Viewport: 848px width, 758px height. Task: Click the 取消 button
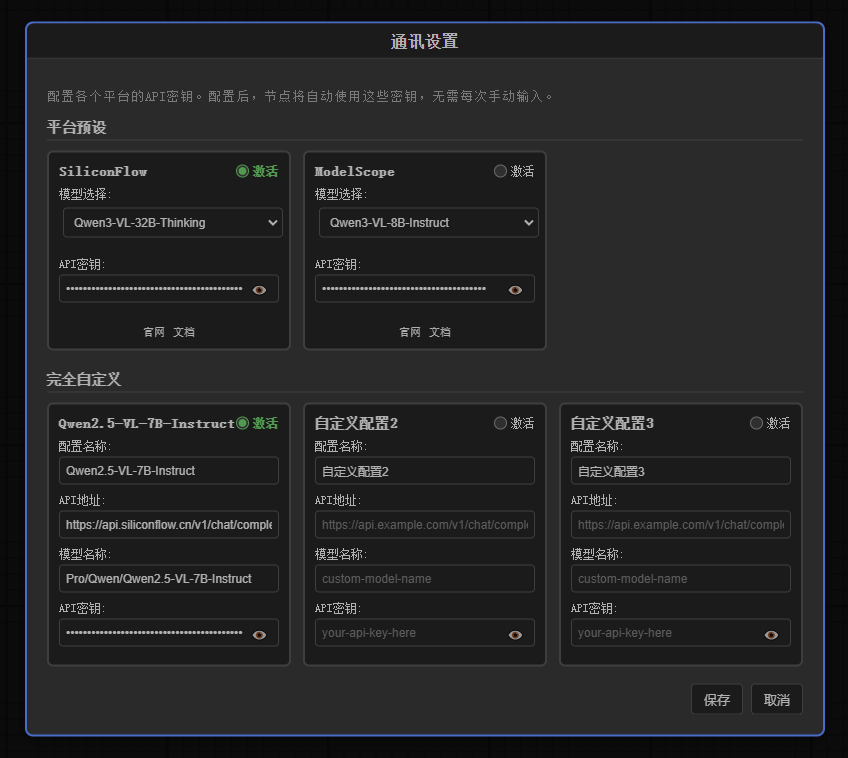point(777,700)
